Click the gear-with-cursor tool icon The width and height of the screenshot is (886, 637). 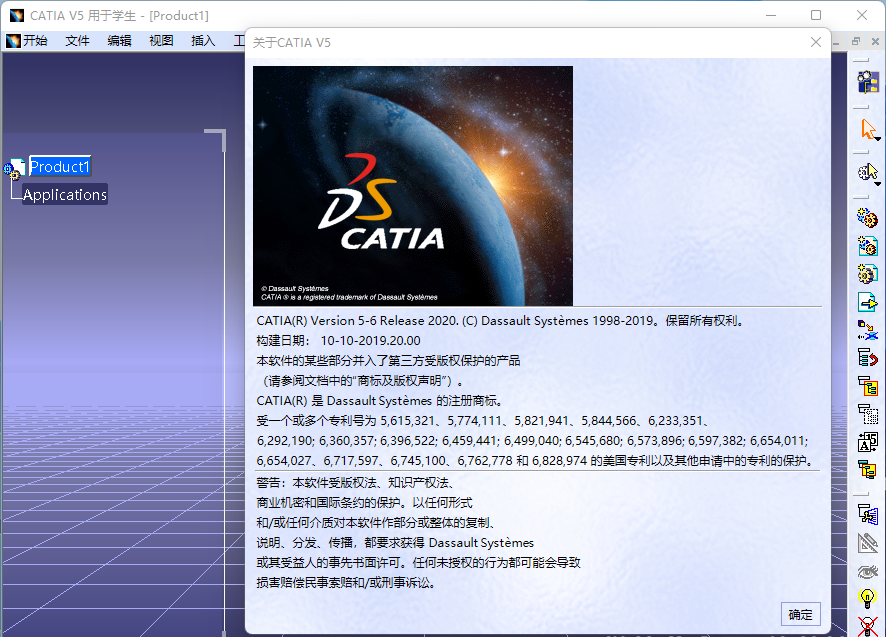pyautogui.click(x=867, y=171)
